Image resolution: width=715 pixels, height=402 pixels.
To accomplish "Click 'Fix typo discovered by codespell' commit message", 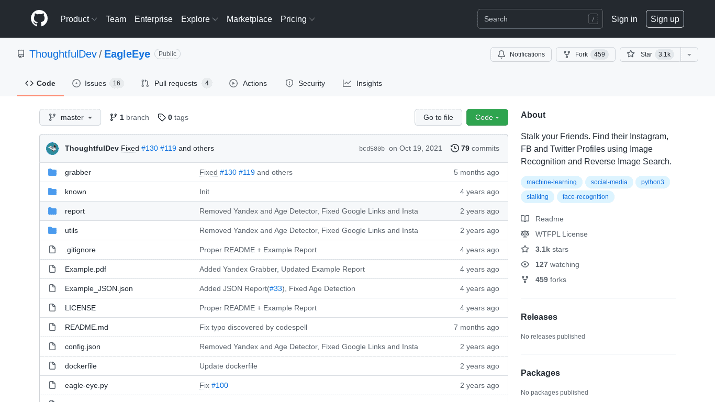I will click(253, 327).
